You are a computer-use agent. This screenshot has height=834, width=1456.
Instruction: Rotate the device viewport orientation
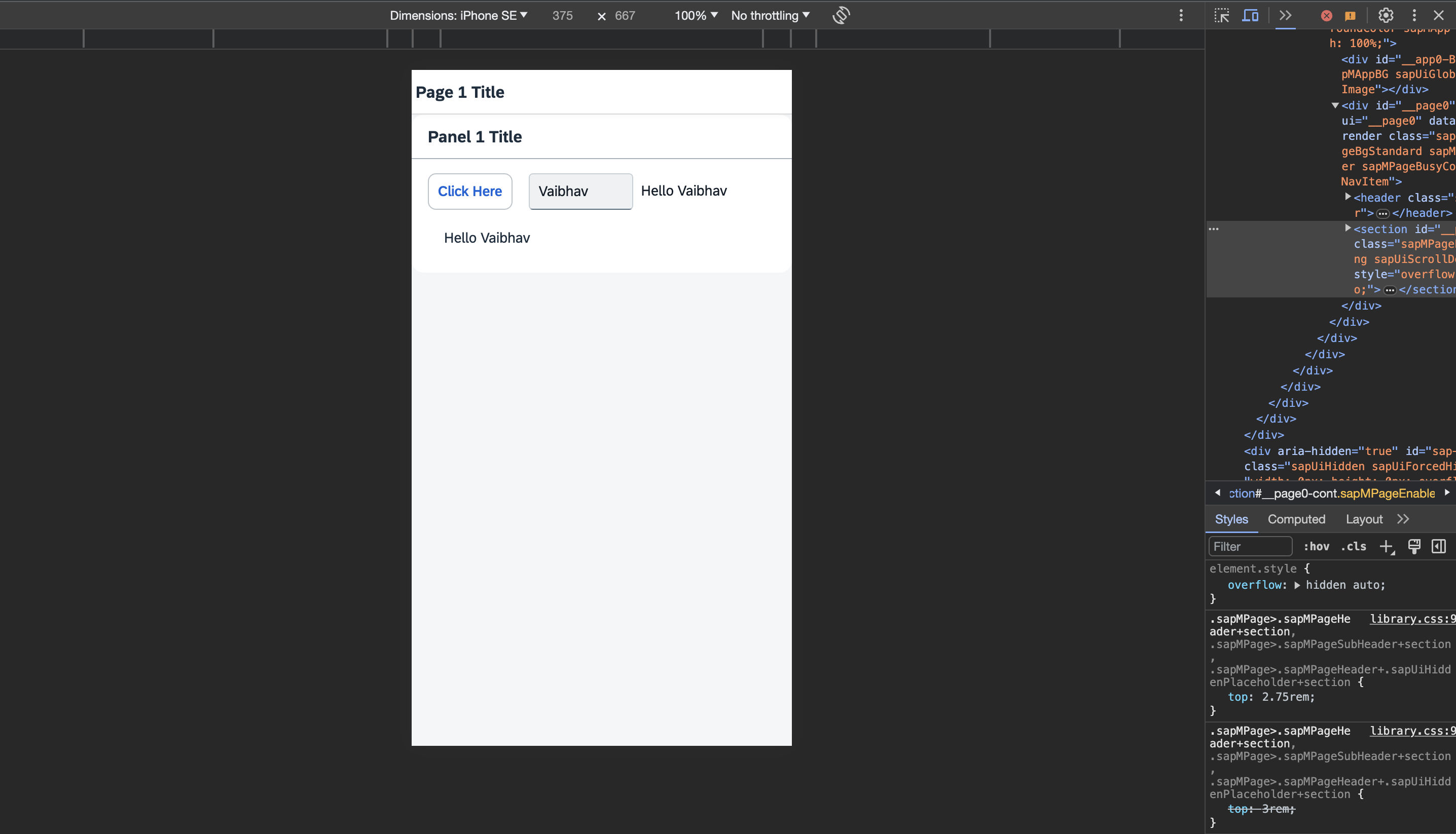[x=841, y=16]
